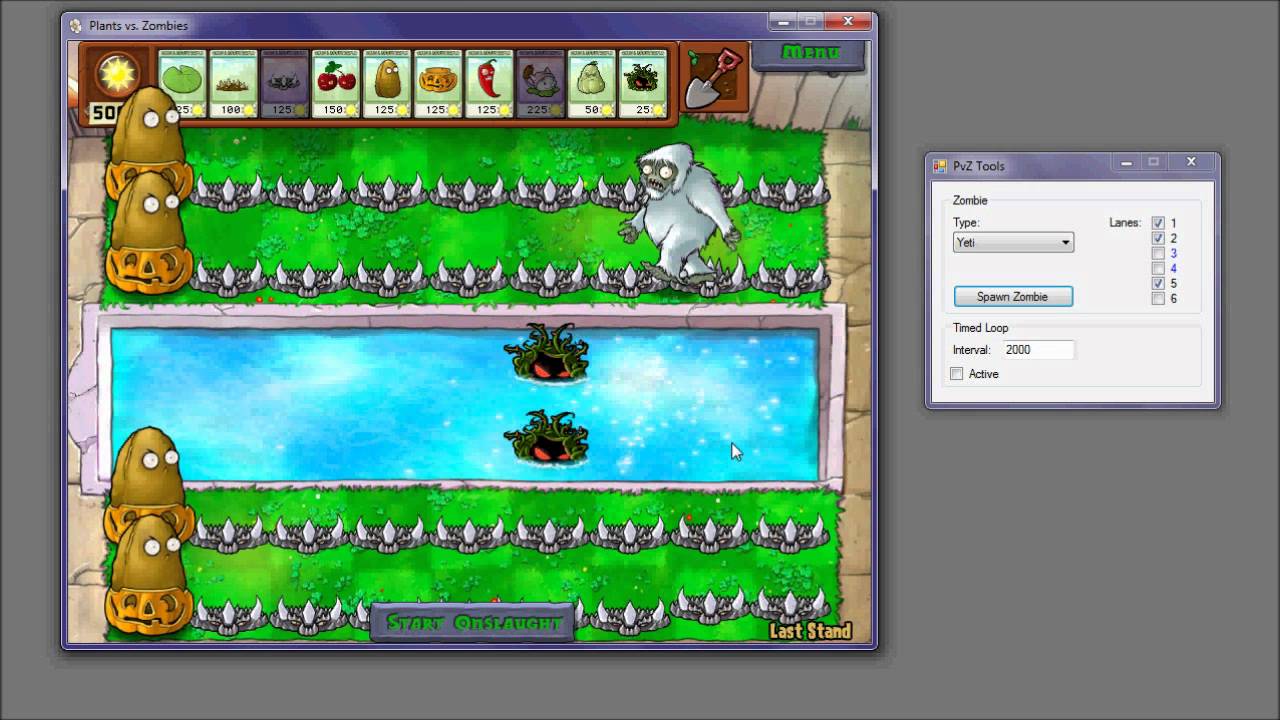Image resolution: width=1280 pixels, height=720 pixels.
Task: Click Start Onslaught button
Action: point(474,623)
